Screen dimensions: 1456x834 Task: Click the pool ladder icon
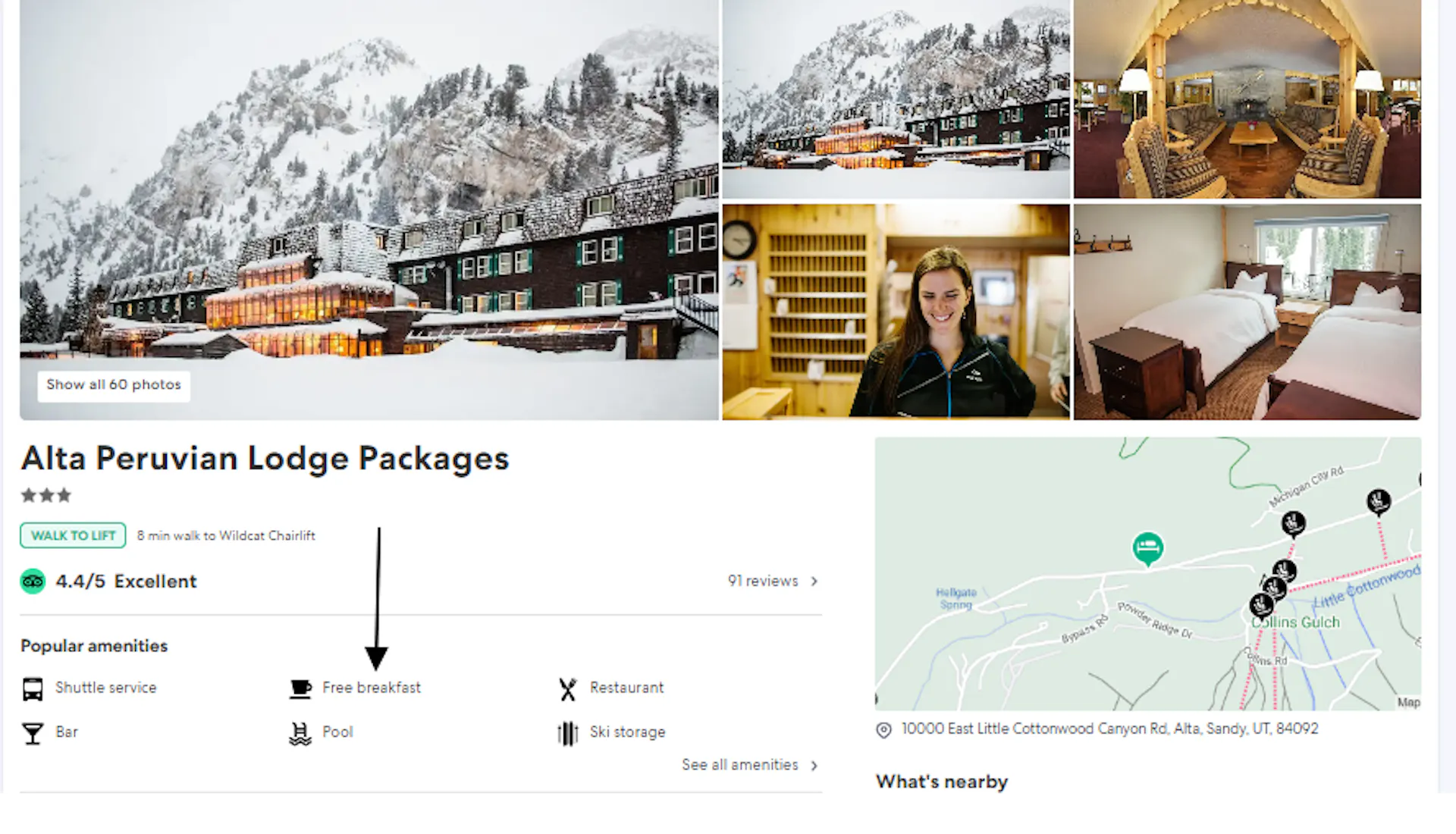tap(300, 733)
